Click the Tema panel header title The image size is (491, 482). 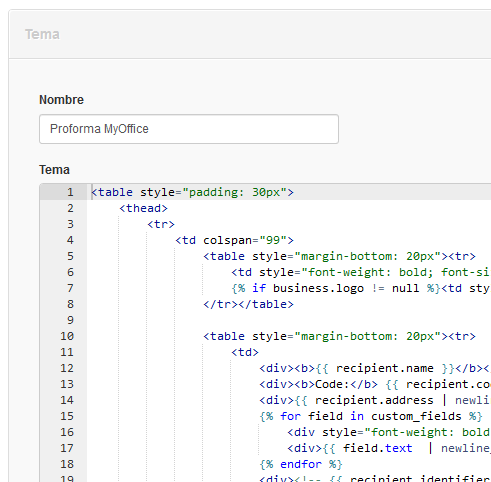(42, 34)
